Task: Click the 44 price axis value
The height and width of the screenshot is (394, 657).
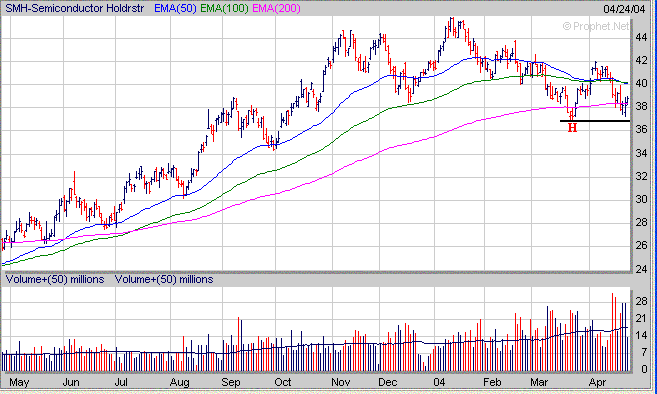Action: coord(641,37)
